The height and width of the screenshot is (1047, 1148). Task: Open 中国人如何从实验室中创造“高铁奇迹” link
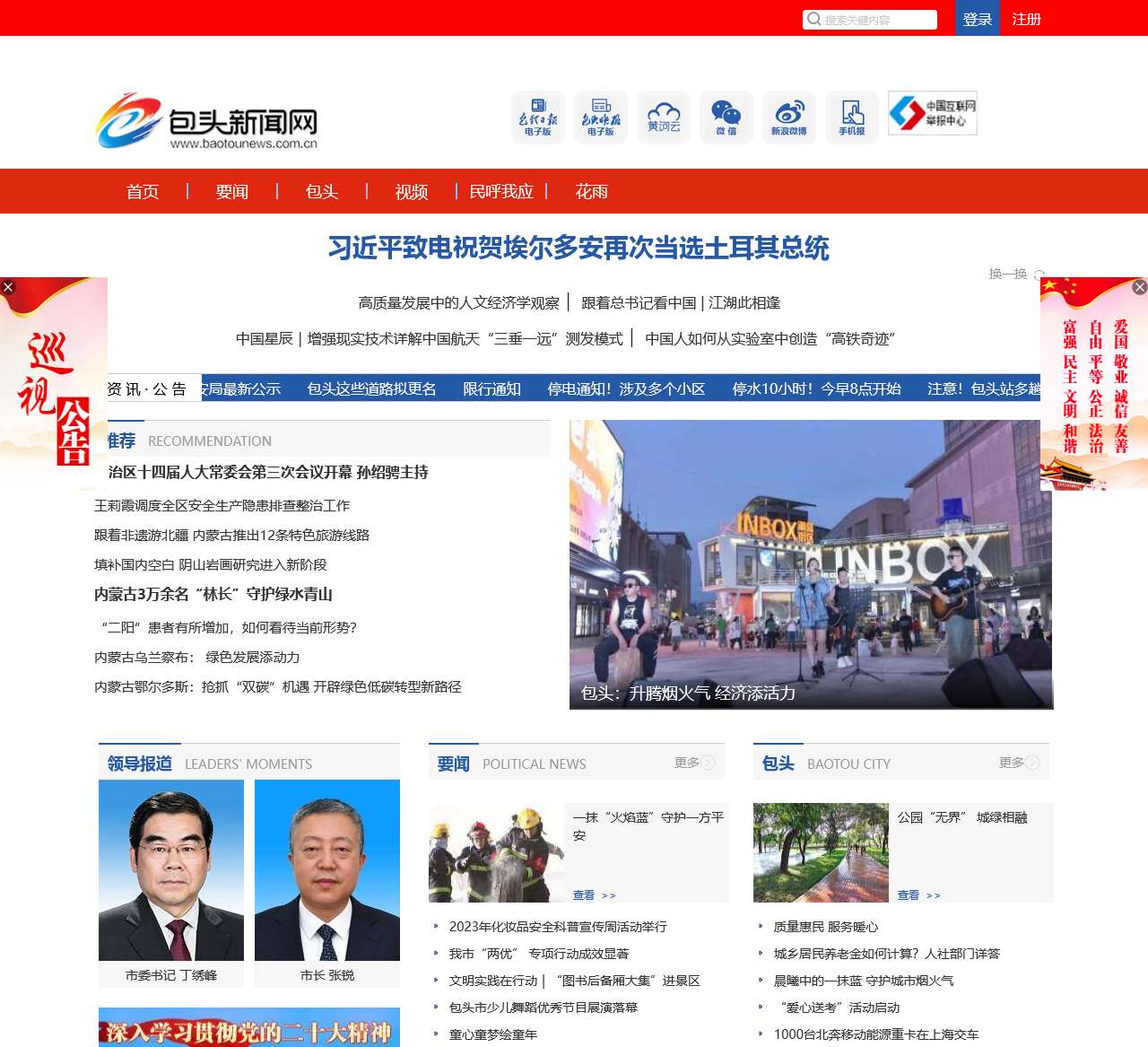(x=770, y=338)
